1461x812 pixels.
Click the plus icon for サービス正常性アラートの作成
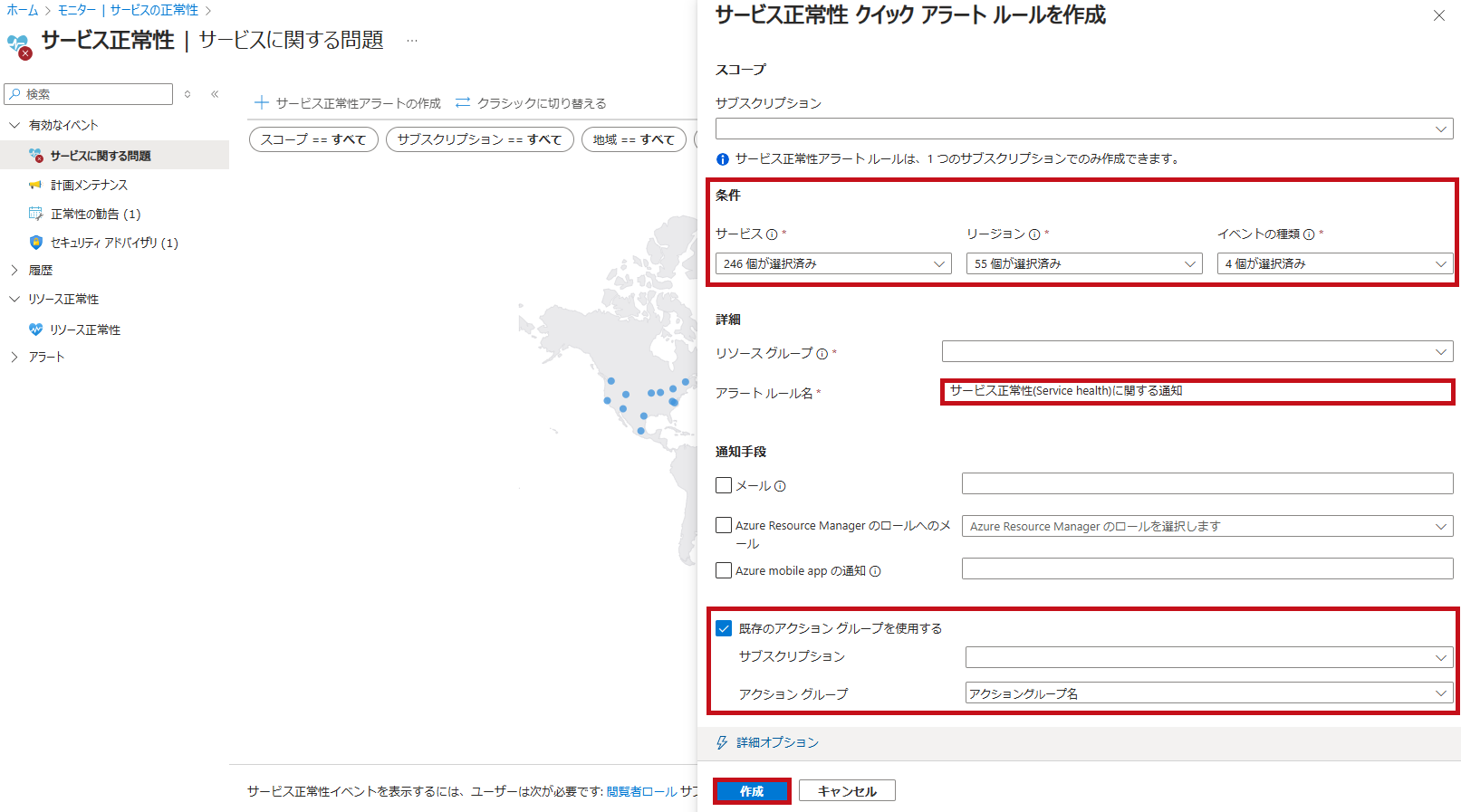point(262,103)
